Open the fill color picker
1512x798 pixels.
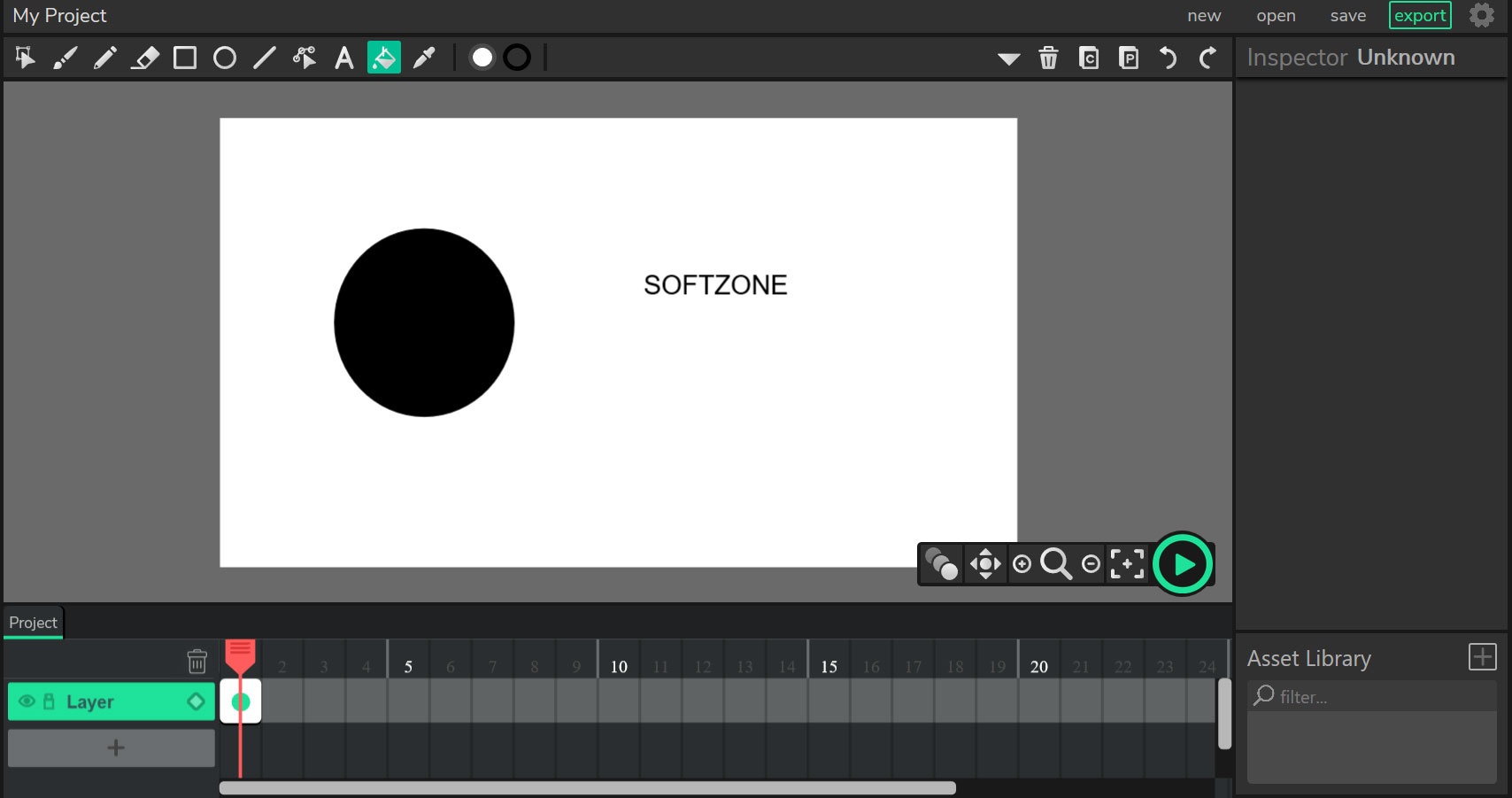[482, 58]
